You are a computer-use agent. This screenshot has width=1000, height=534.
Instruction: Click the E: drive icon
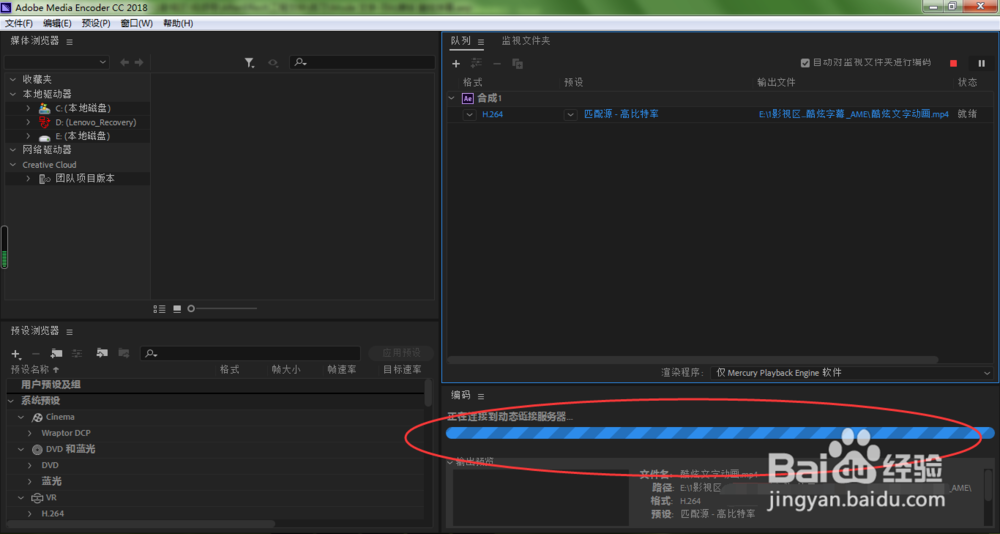click(44, 137)
